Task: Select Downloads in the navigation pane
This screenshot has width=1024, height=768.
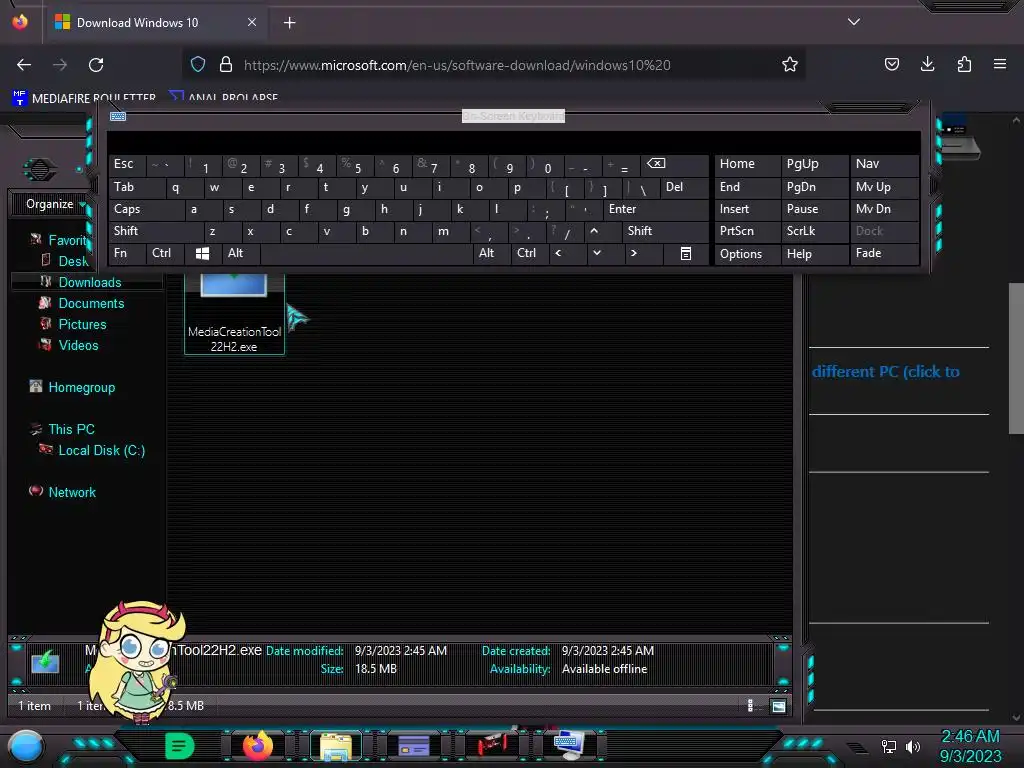Action: pos(90,282)
